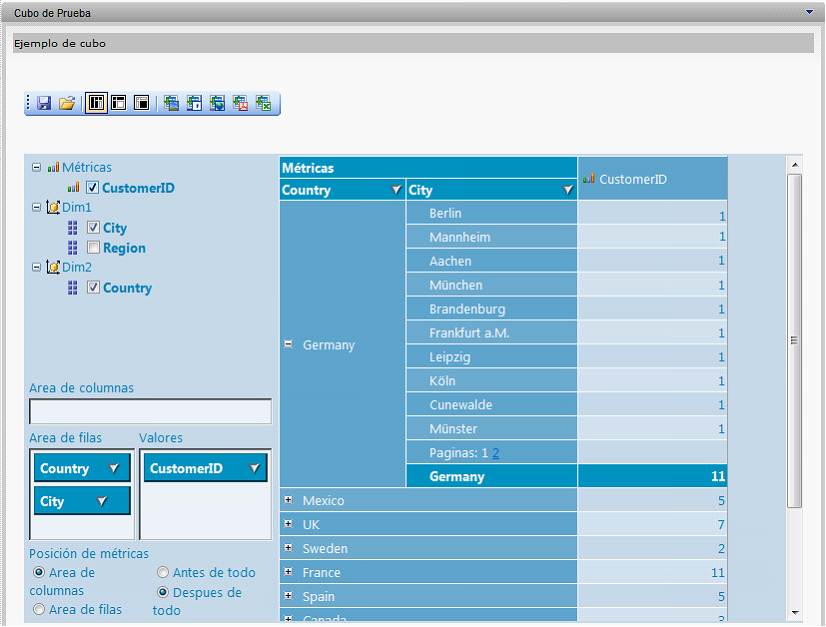Select the third layout icon in toolbar
The width and height of the screenshot is (826, 627).
141,103
